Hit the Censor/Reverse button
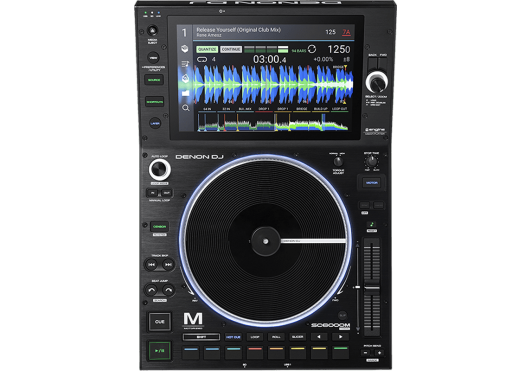Viewport: 530px width, 371px height. (159, 226)
